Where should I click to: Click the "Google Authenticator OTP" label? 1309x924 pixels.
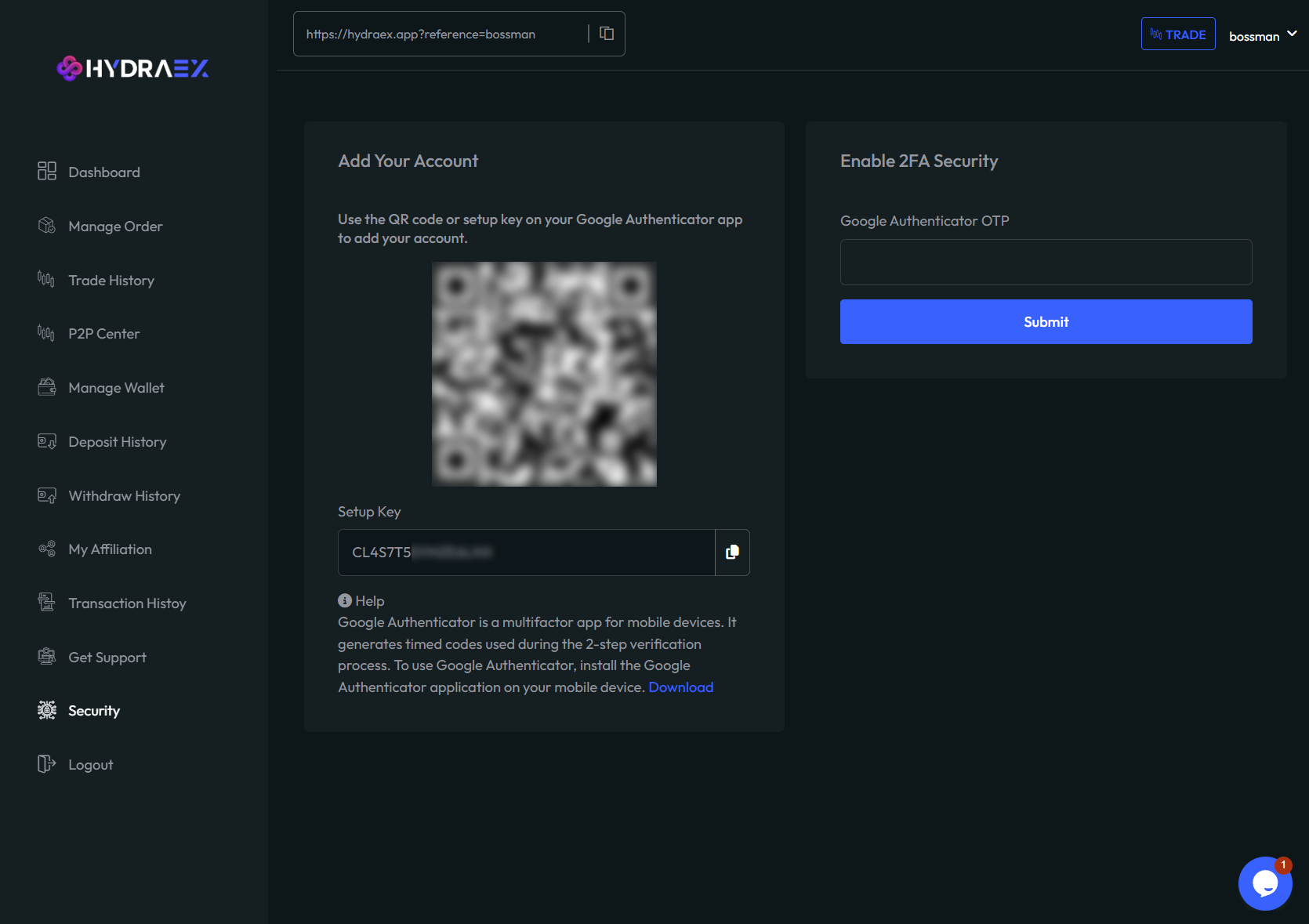(x=924, y=220)
